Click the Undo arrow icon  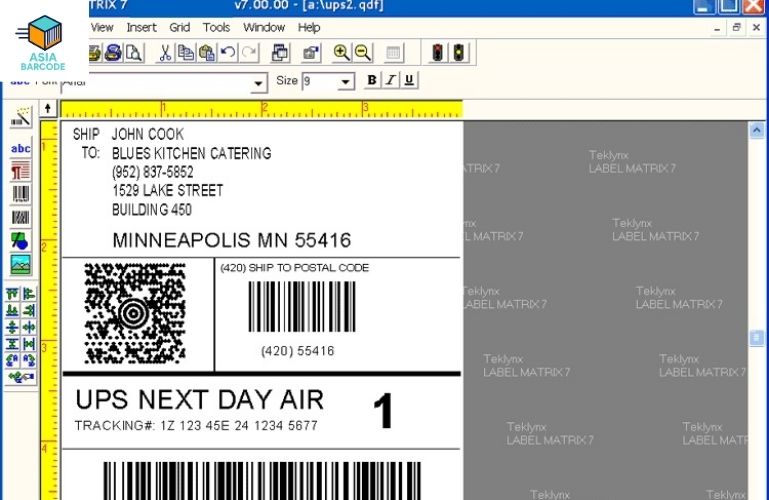coord(229,53)
